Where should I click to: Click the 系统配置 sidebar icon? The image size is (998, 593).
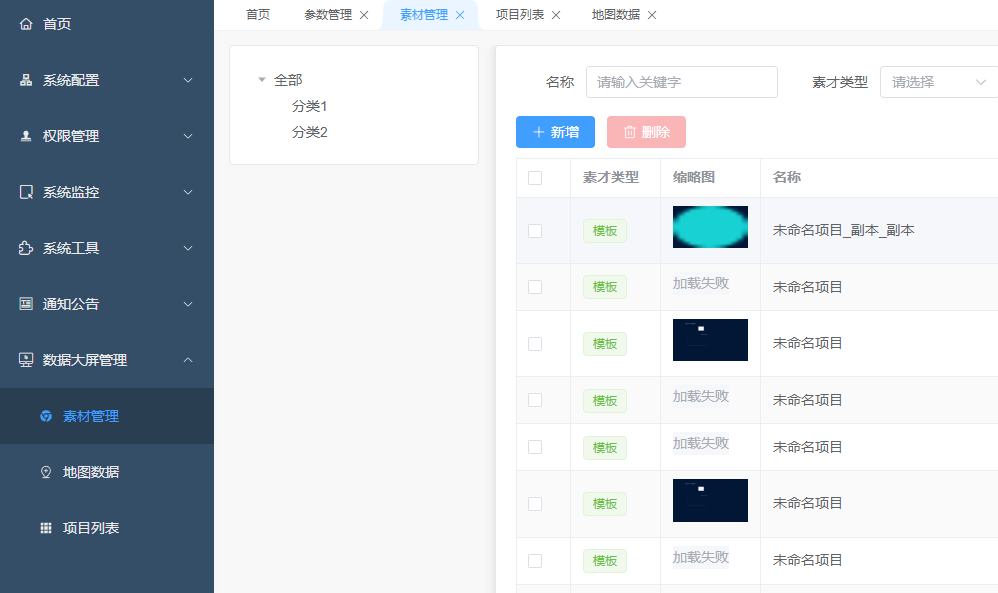pos(26,80)
